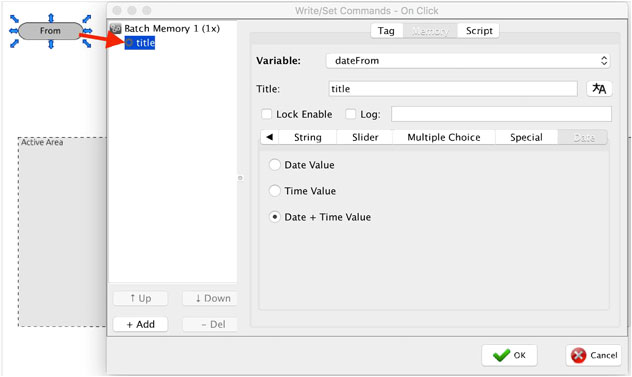The height and width of the screenshot is (377, 632).
Task: Switch to the Script tab
Action: click(x=479, y=31)
